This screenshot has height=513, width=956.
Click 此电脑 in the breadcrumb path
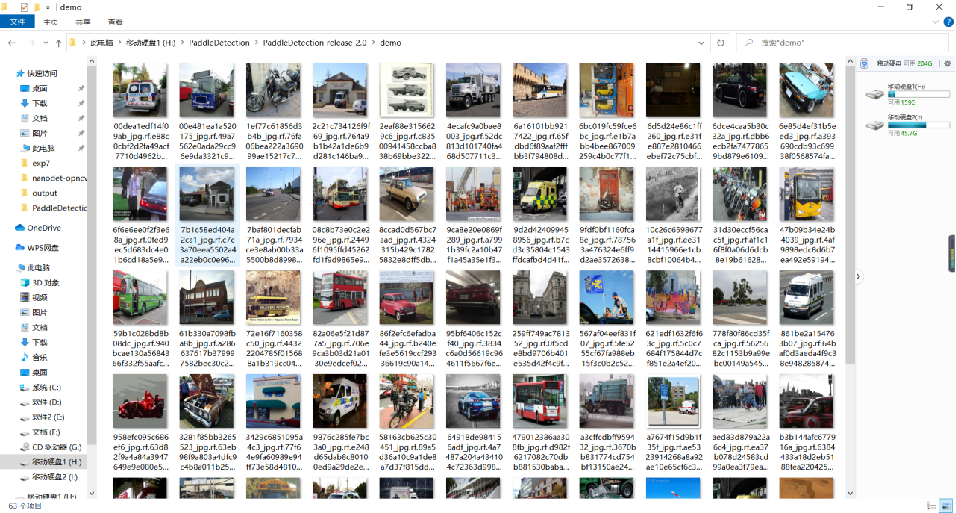coord(102,43)
